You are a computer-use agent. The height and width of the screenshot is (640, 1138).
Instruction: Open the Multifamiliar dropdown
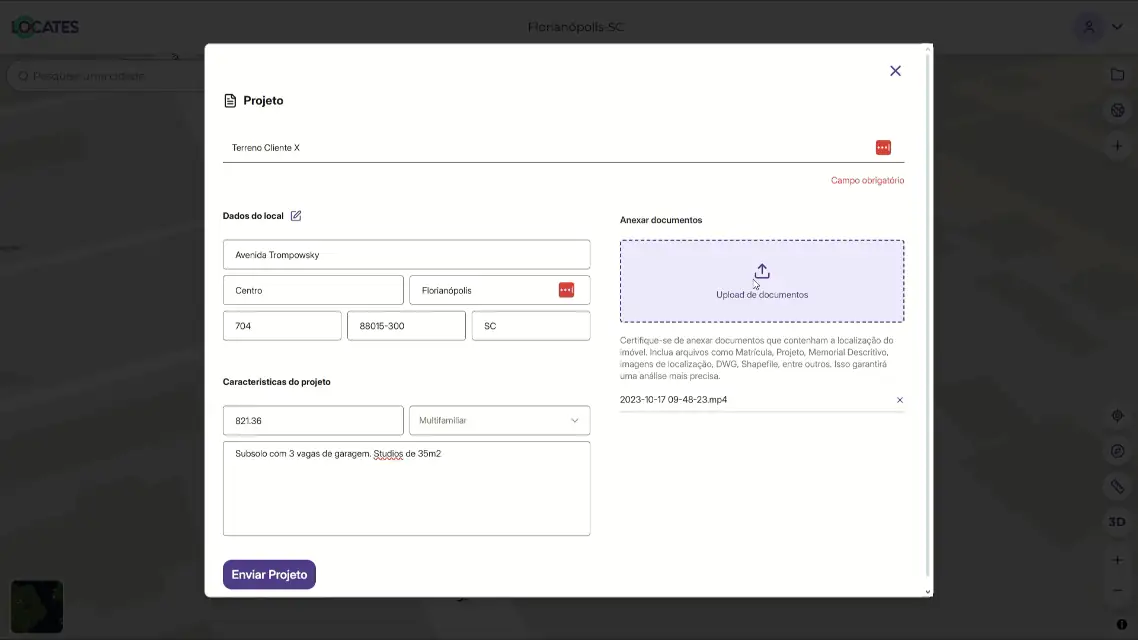coord(499,421)
